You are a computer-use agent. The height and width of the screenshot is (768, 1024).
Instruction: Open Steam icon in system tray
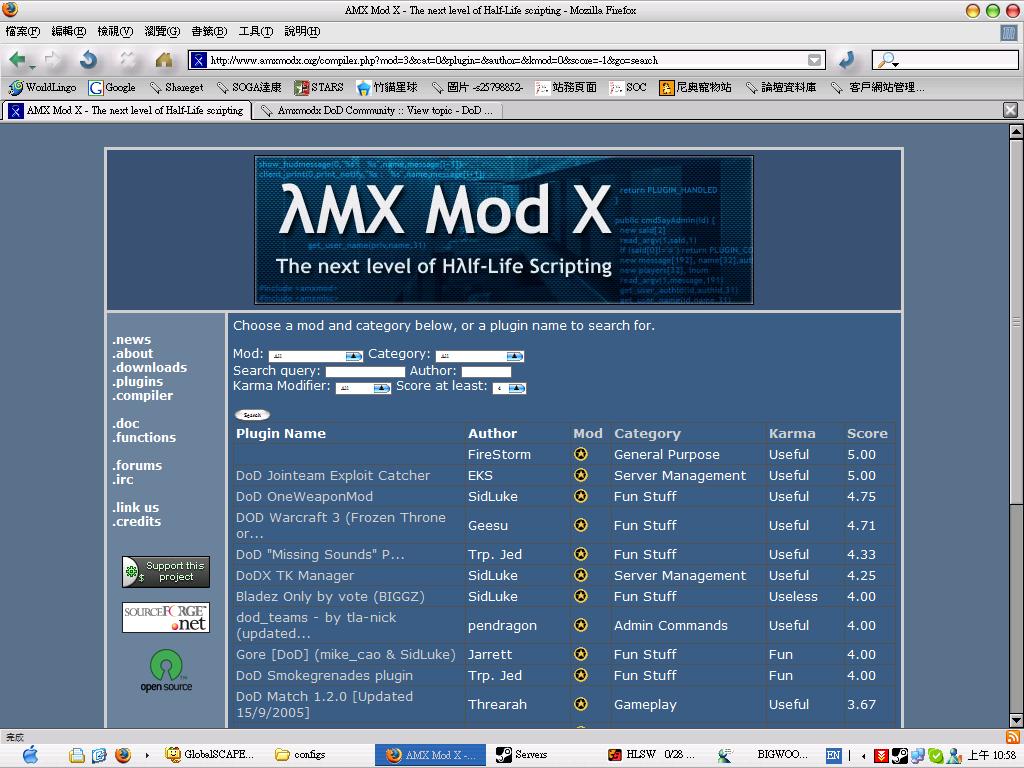coord(899,756)
